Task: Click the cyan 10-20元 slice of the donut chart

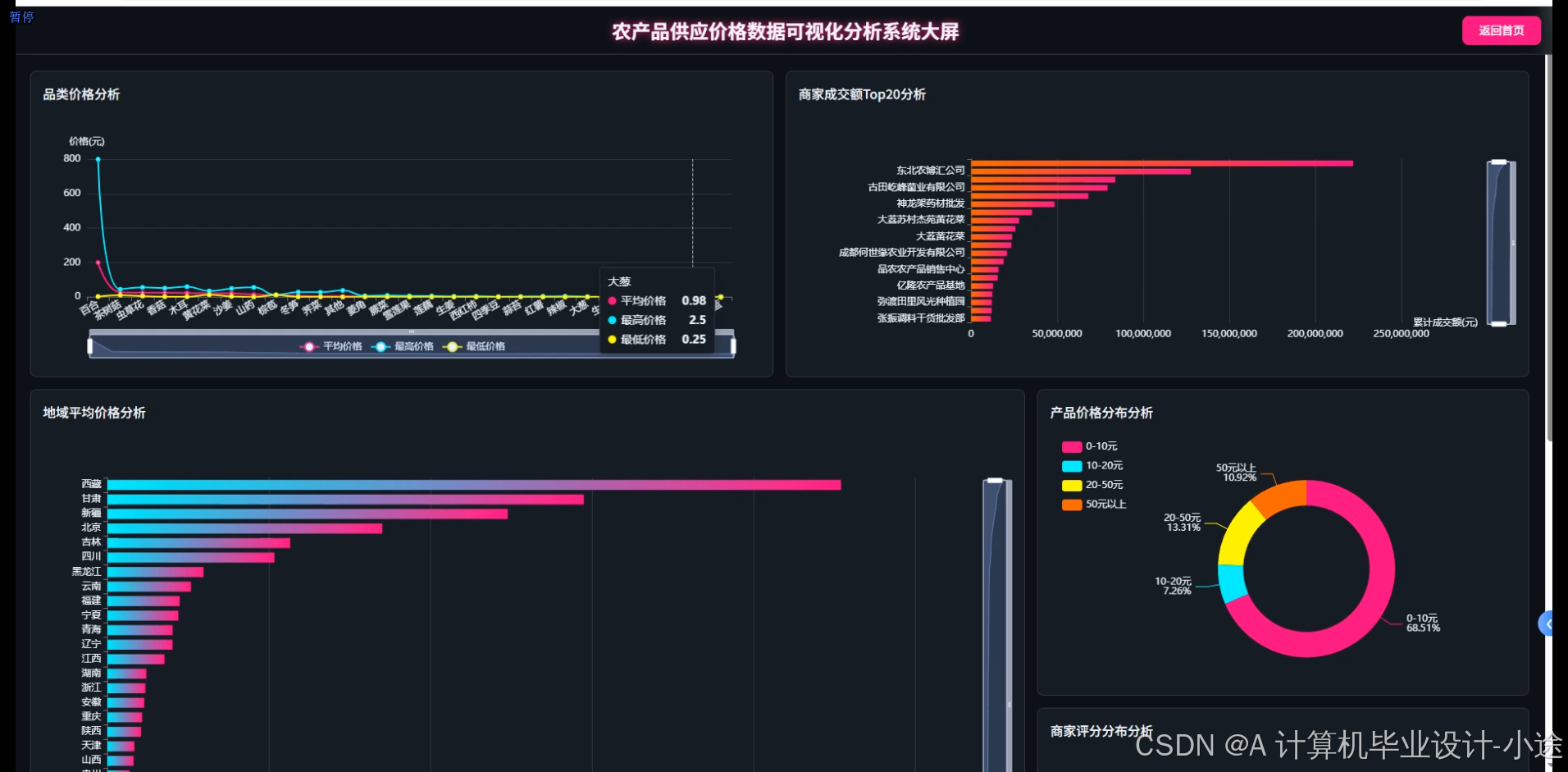Action: (x=1232, y=583)
